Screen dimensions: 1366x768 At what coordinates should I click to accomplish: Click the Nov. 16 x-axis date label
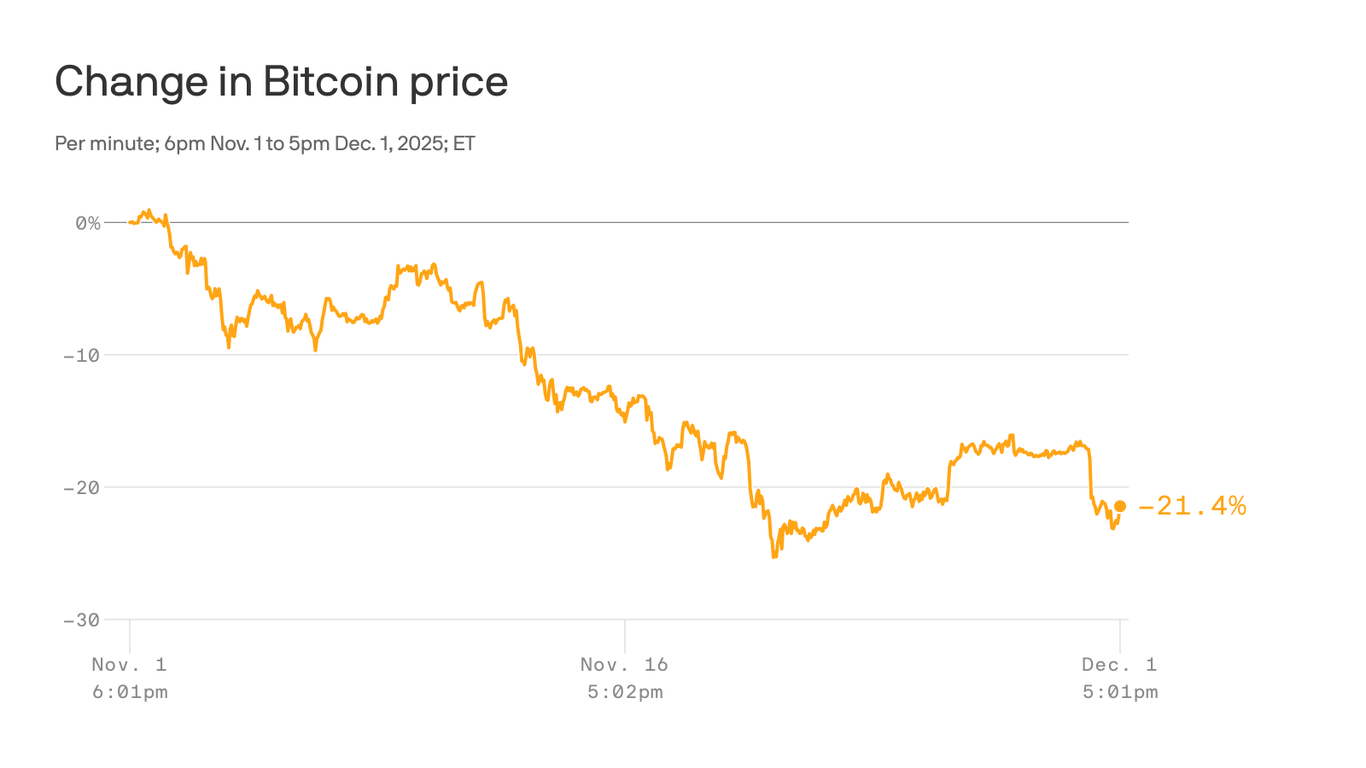624,664
